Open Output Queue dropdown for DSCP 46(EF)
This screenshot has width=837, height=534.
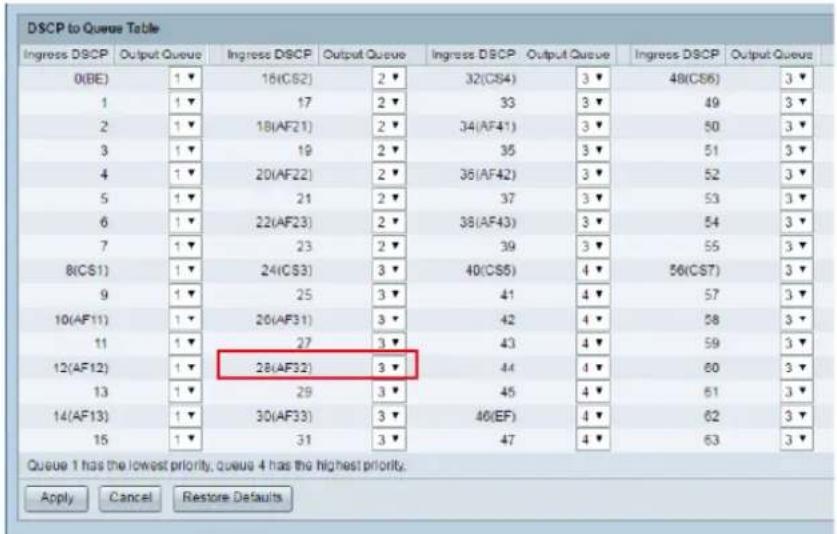[x=593, y=415]
